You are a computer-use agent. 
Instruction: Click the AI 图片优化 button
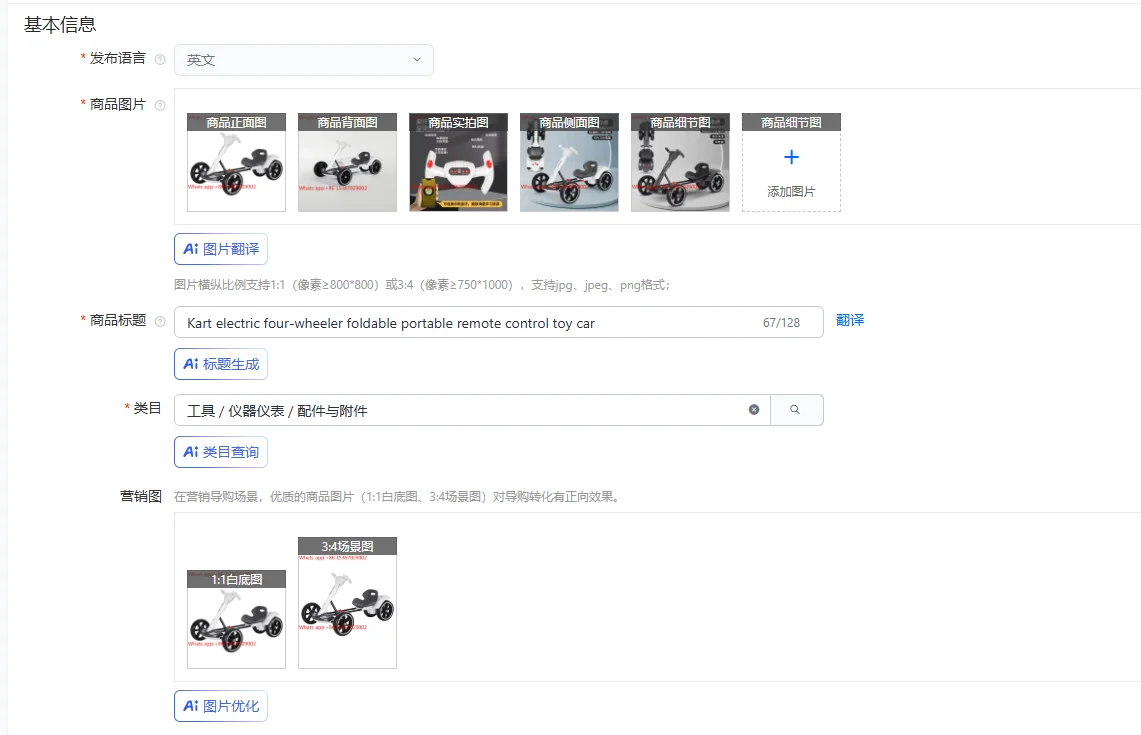[221, 706]
